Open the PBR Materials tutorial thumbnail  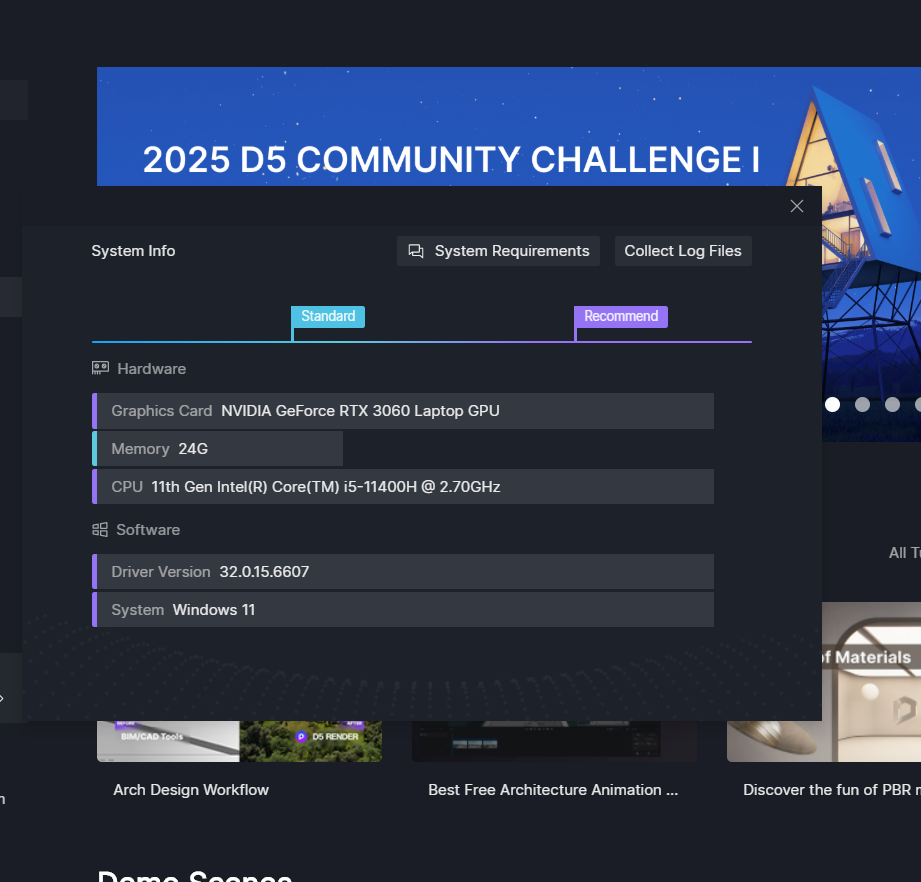[872, 681]
